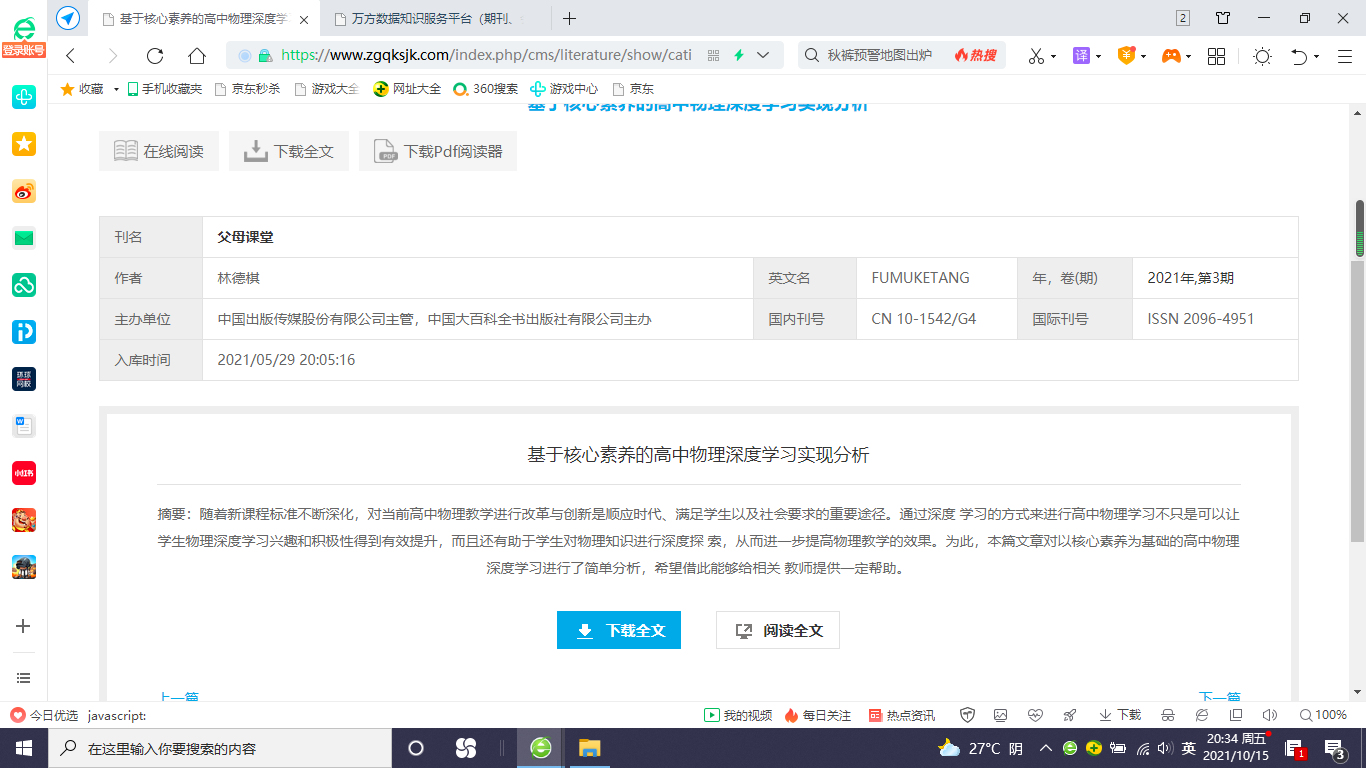Open 360搜索 bookmark
The image size is (1366, 768).
[486, 89]
